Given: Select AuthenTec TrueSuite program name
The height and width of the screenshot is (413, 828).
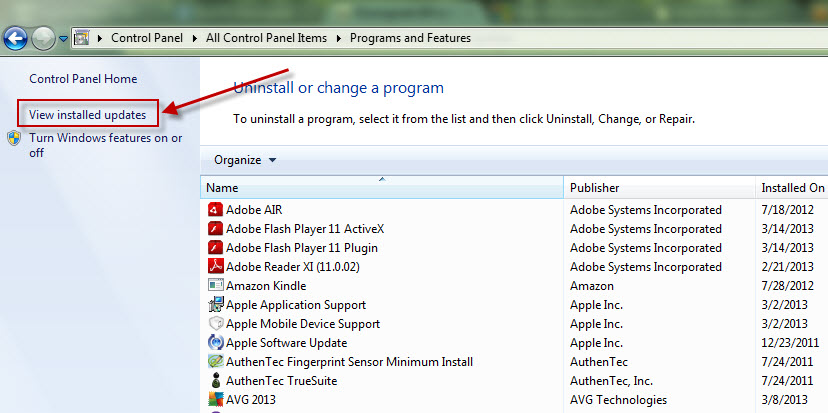Looking at the screenshot, I should click(281, 381).
